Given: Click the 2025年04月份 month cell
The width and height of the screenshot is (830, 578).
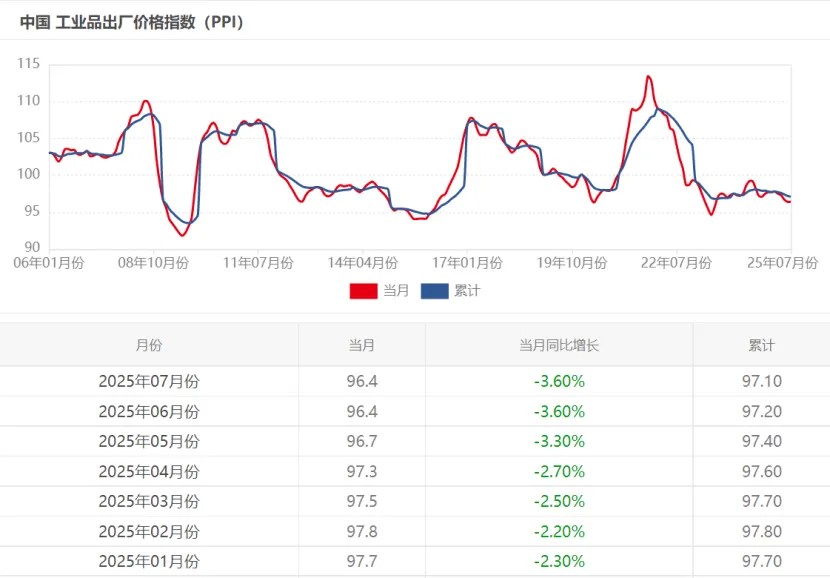Looking at the screenshot, I should click(x=149, y=471).
